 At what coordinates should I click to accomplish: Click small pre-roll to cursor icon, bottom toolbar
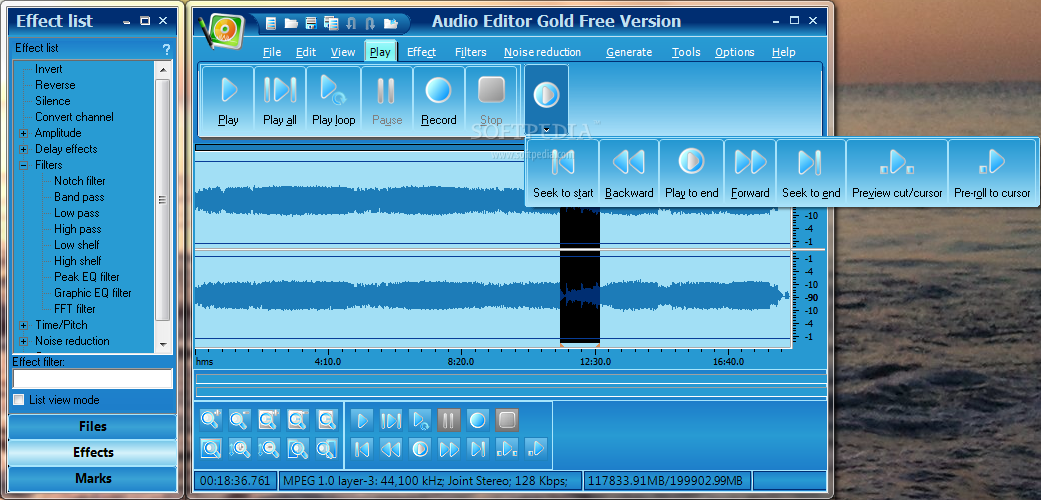point(536,449)
